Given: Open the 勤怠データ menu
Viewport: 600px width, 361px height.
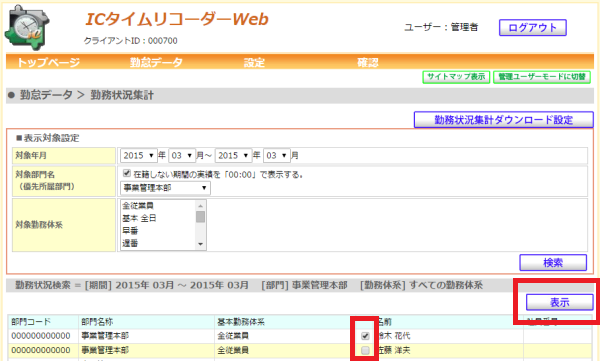Looking at the screenshot, I should 156,62.
